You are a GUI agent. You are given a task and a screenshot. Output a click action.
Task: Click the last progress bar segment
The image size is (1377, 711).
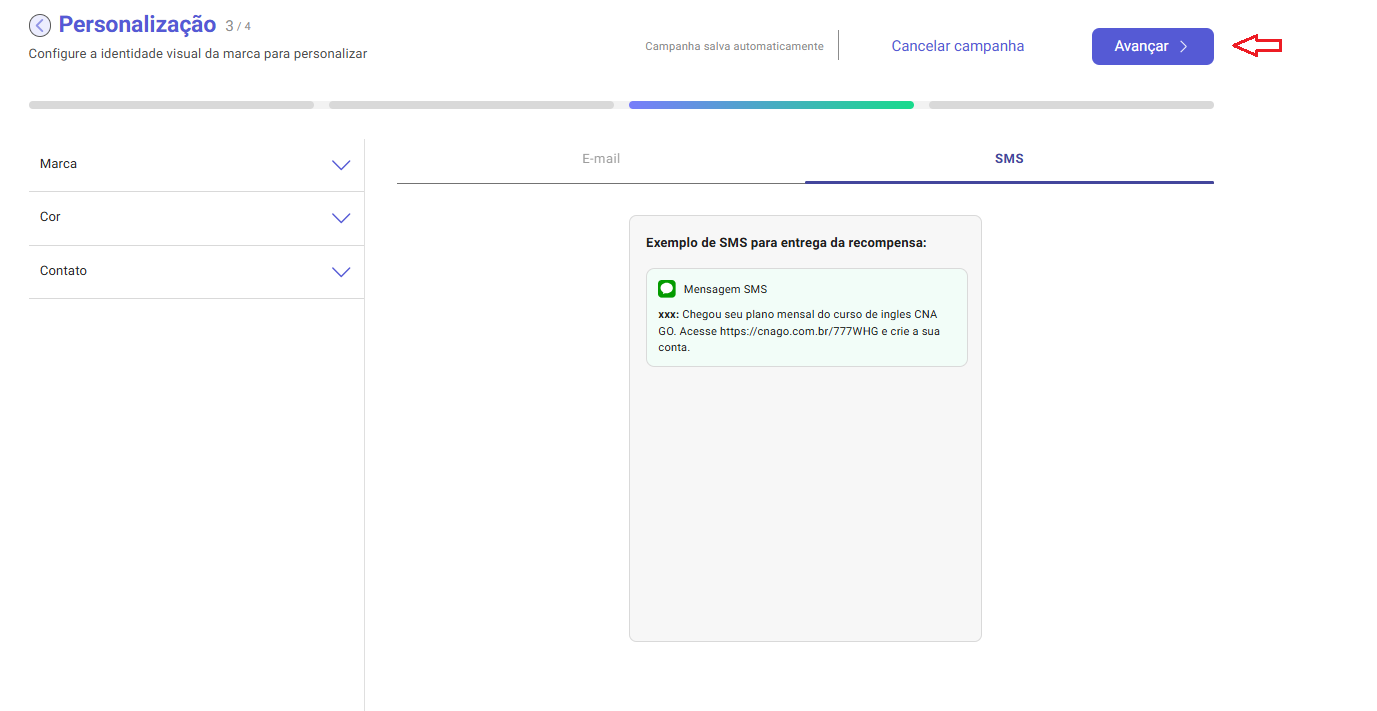(1071, 104)
